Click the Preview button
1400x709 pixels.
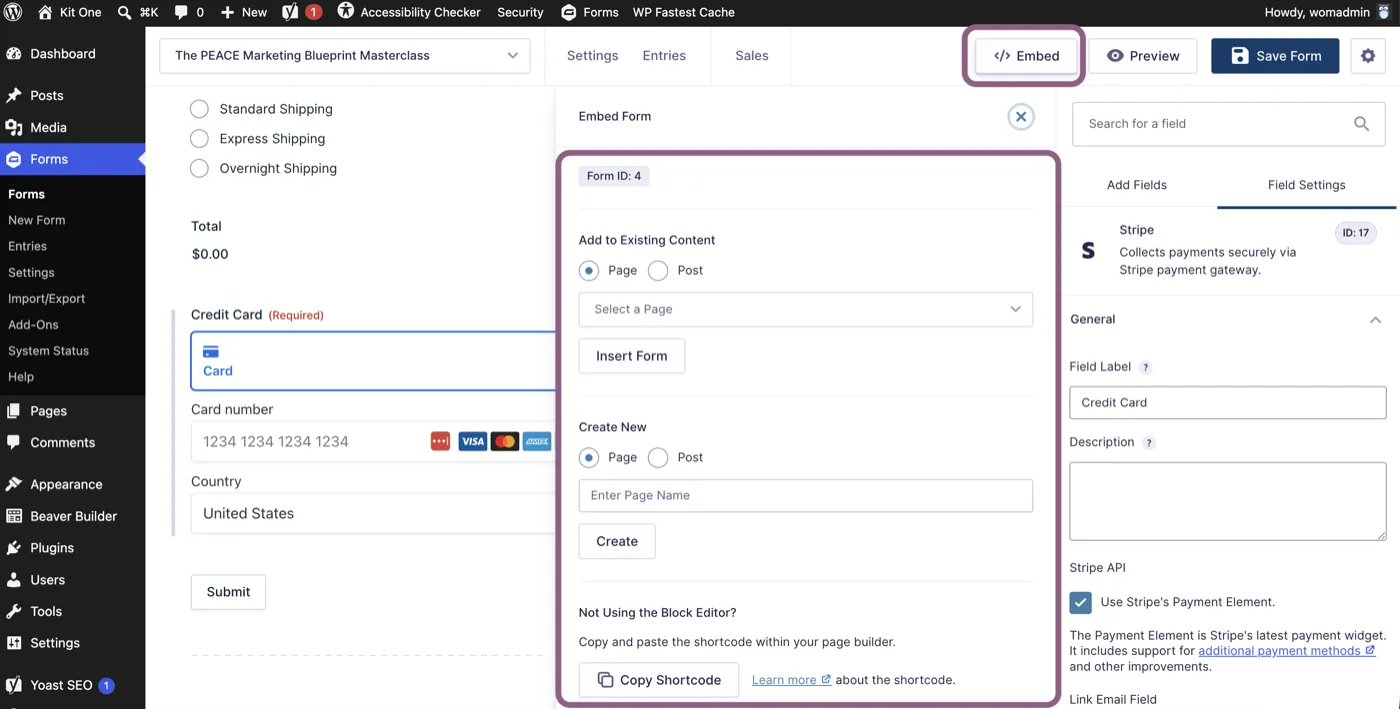[x=1143, y=56]
